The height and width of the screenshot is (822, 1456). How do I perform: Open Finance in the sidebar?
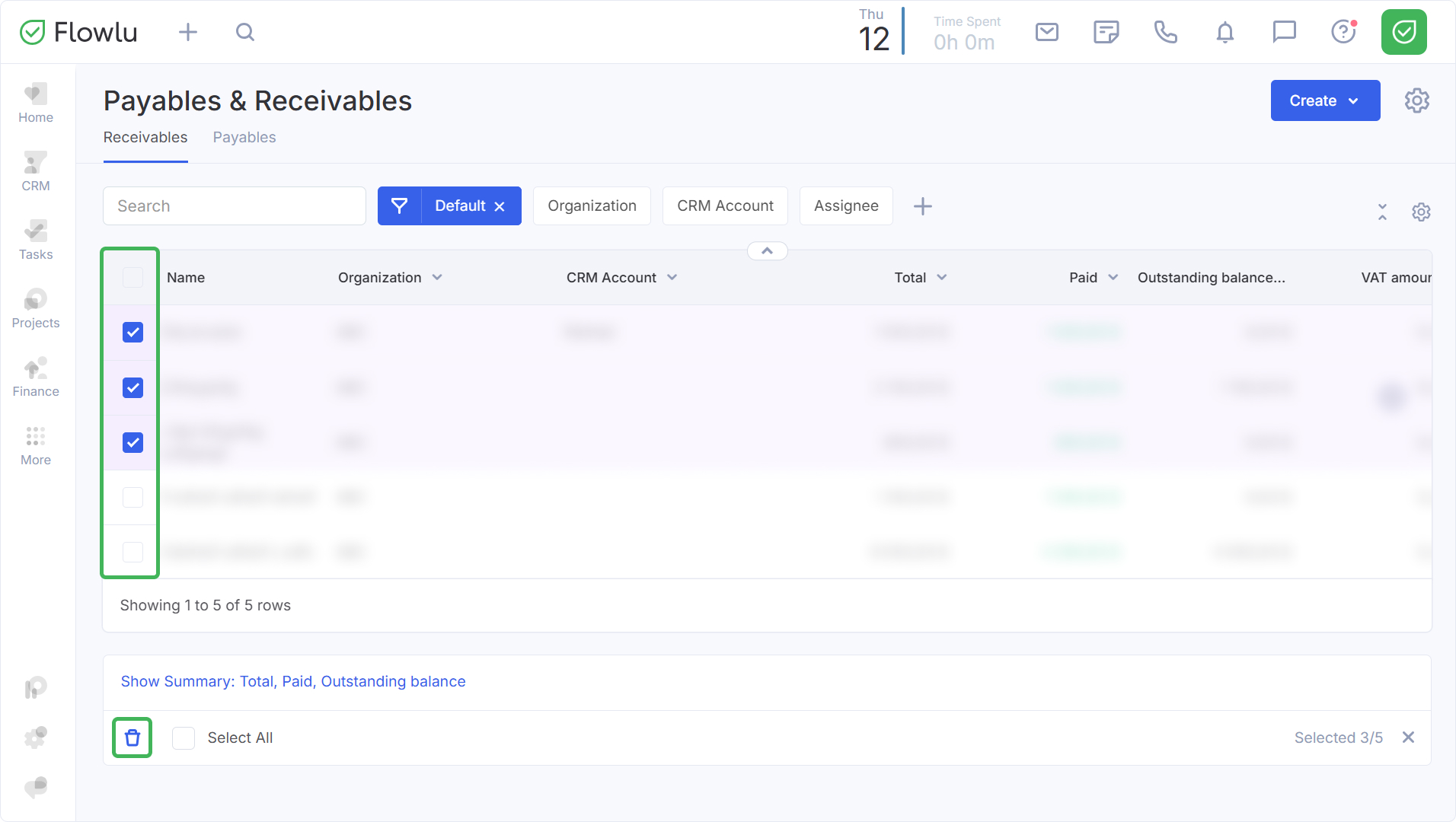36,378
